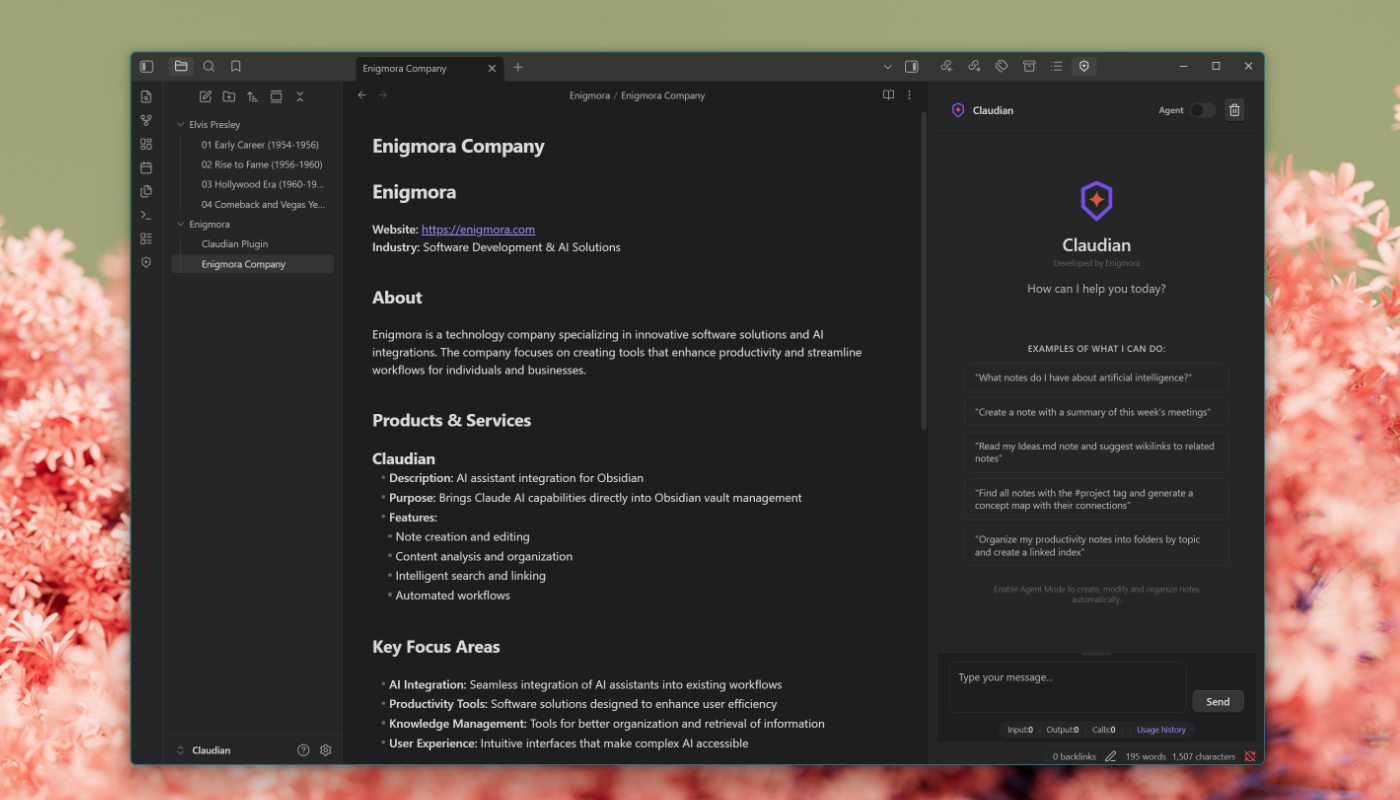
Task: Click the auto-reveal current file icon
Action: tap(276, 96)
